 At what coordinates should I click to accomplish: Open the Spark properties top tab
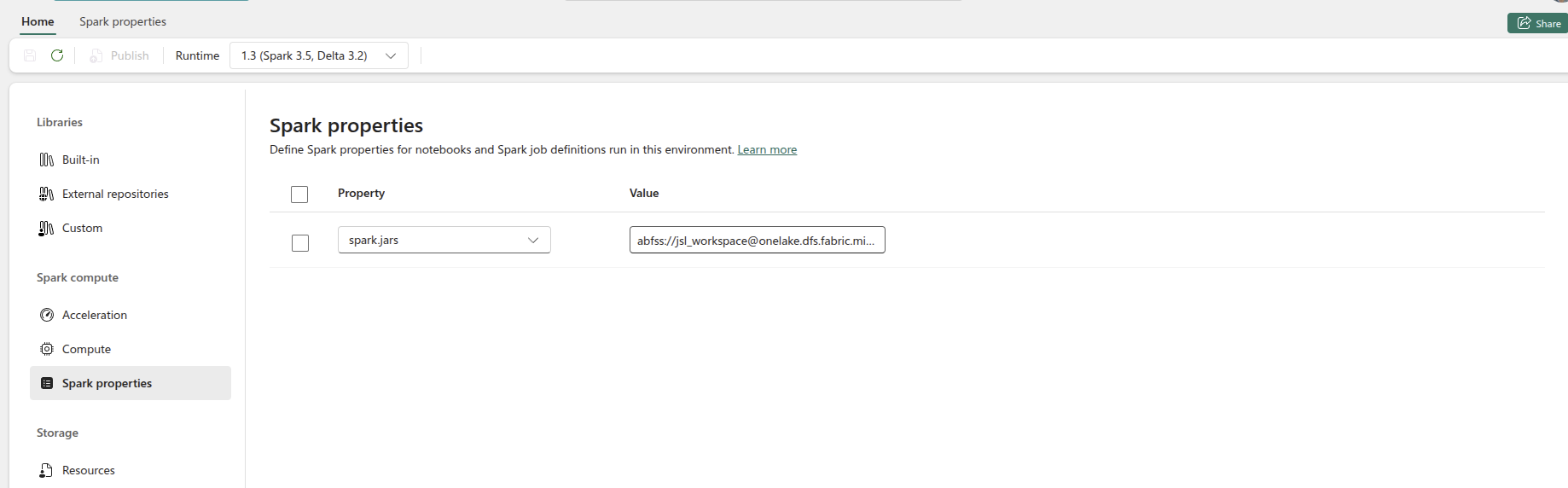tap(123, 21)
